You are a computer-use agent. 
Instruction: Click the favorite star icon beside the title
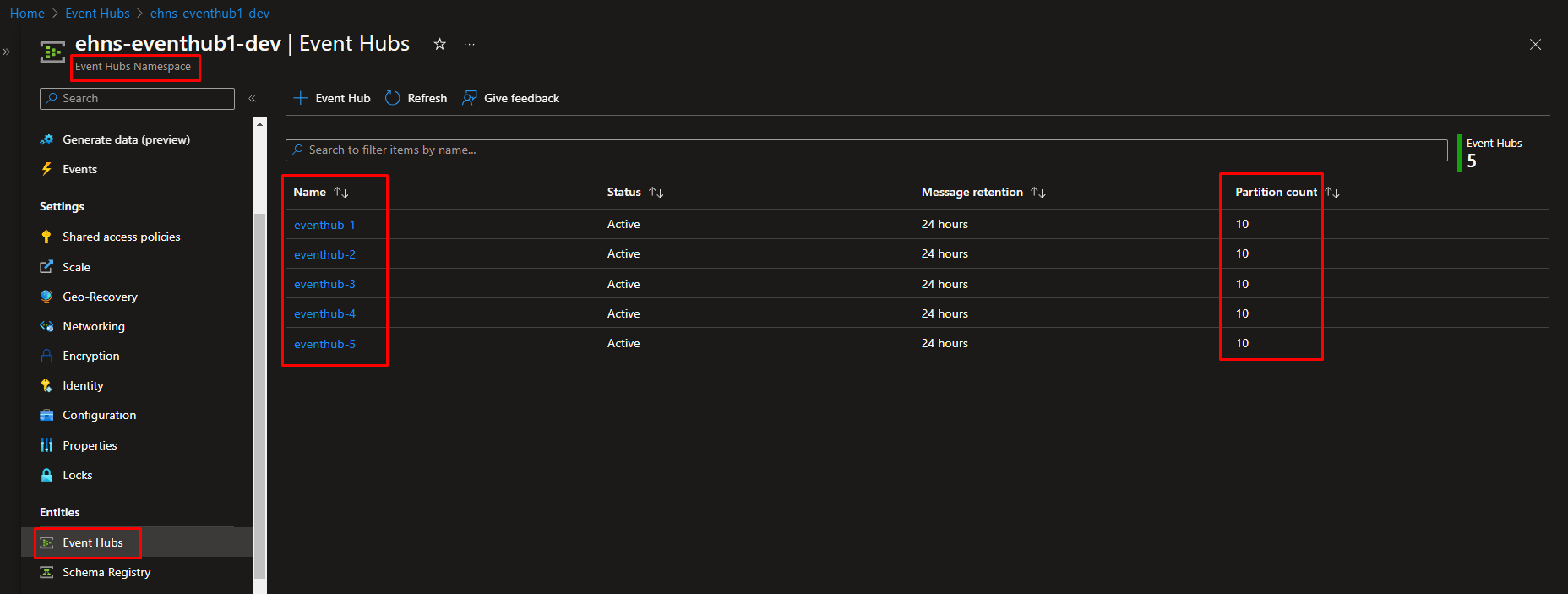click(x=439, y=45)
